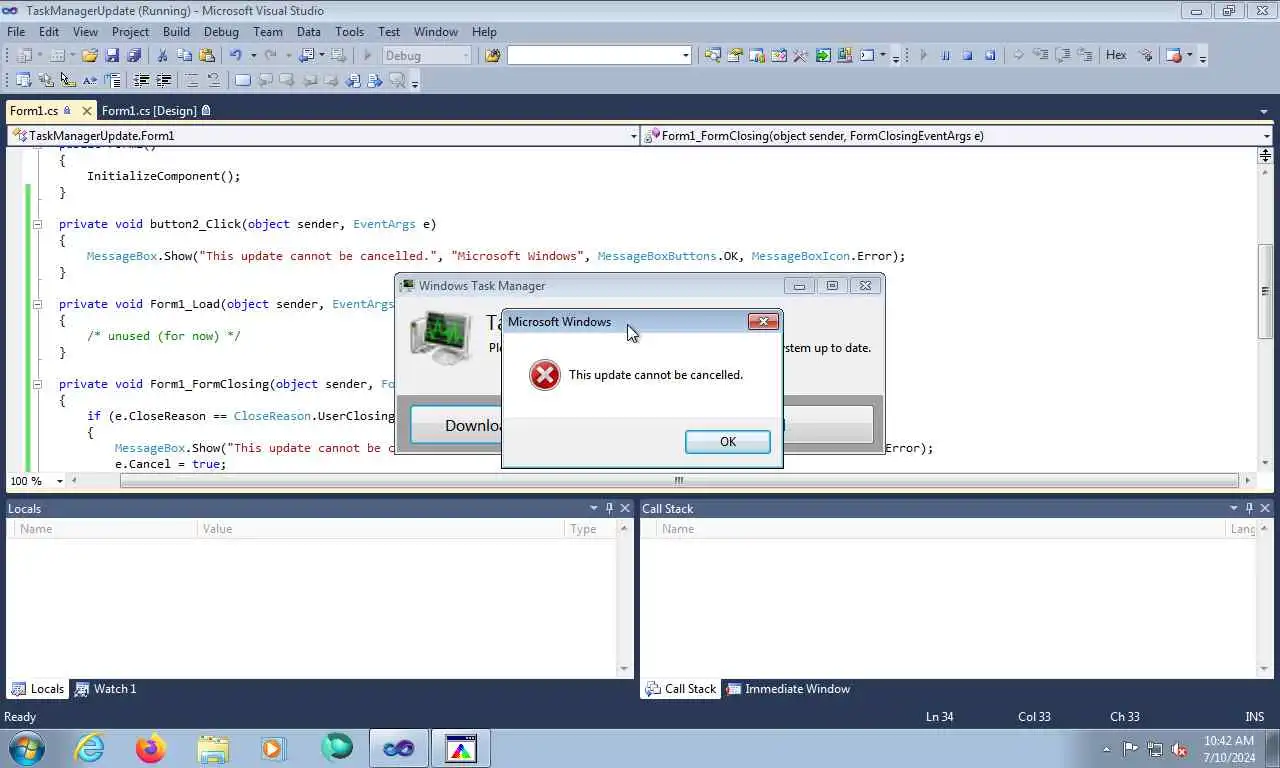
Task: Click the Windows Start button
Action: 25,747
